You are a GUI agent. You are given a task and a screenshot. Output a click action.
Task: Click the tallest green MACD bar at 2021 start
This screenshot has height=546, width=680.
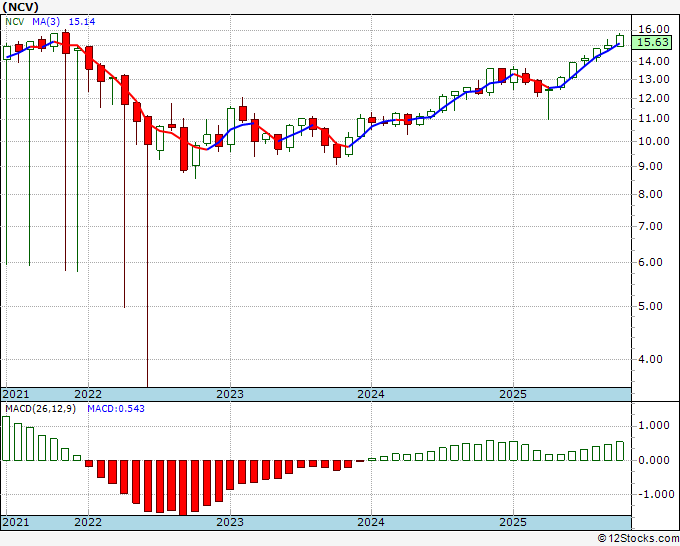pos(6,438)
